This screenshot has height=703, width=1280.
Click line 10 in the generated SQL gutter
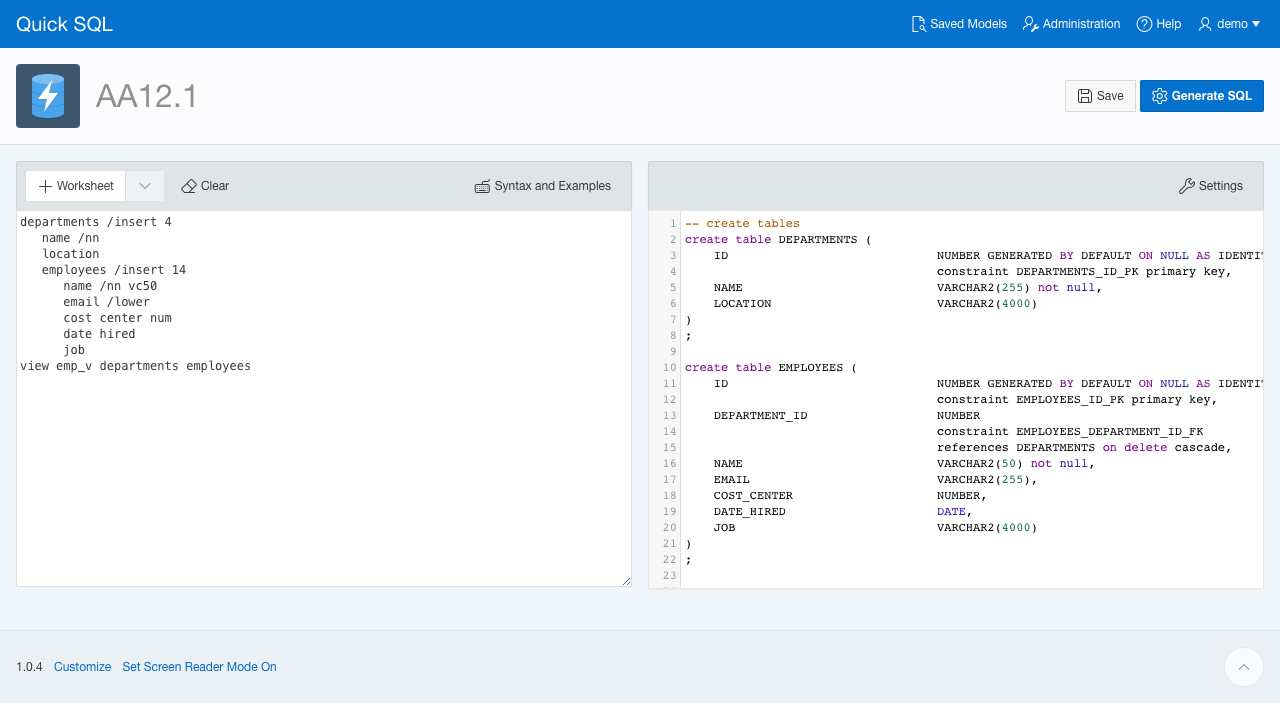coord(669,368)
